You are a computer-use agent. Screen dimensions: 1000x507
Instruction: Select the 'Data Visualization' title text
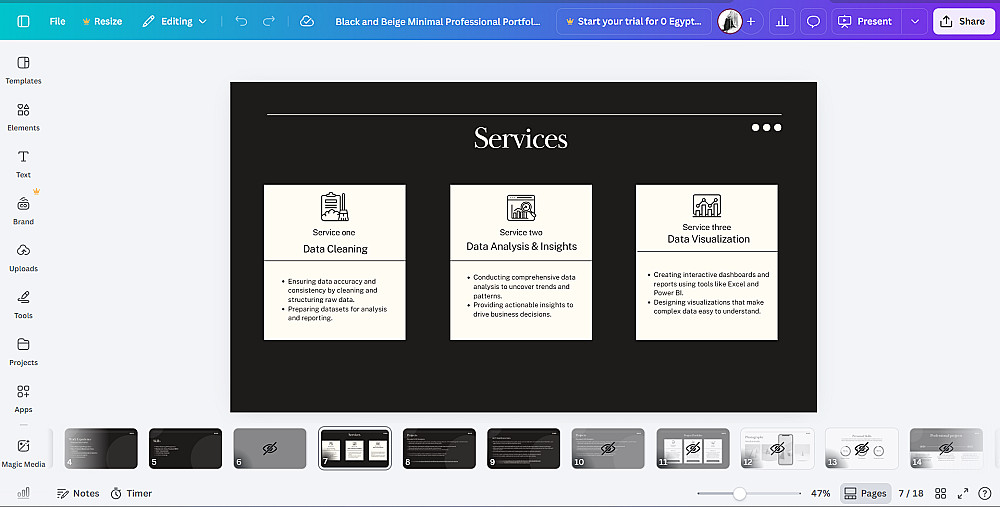tap(708, 239)
